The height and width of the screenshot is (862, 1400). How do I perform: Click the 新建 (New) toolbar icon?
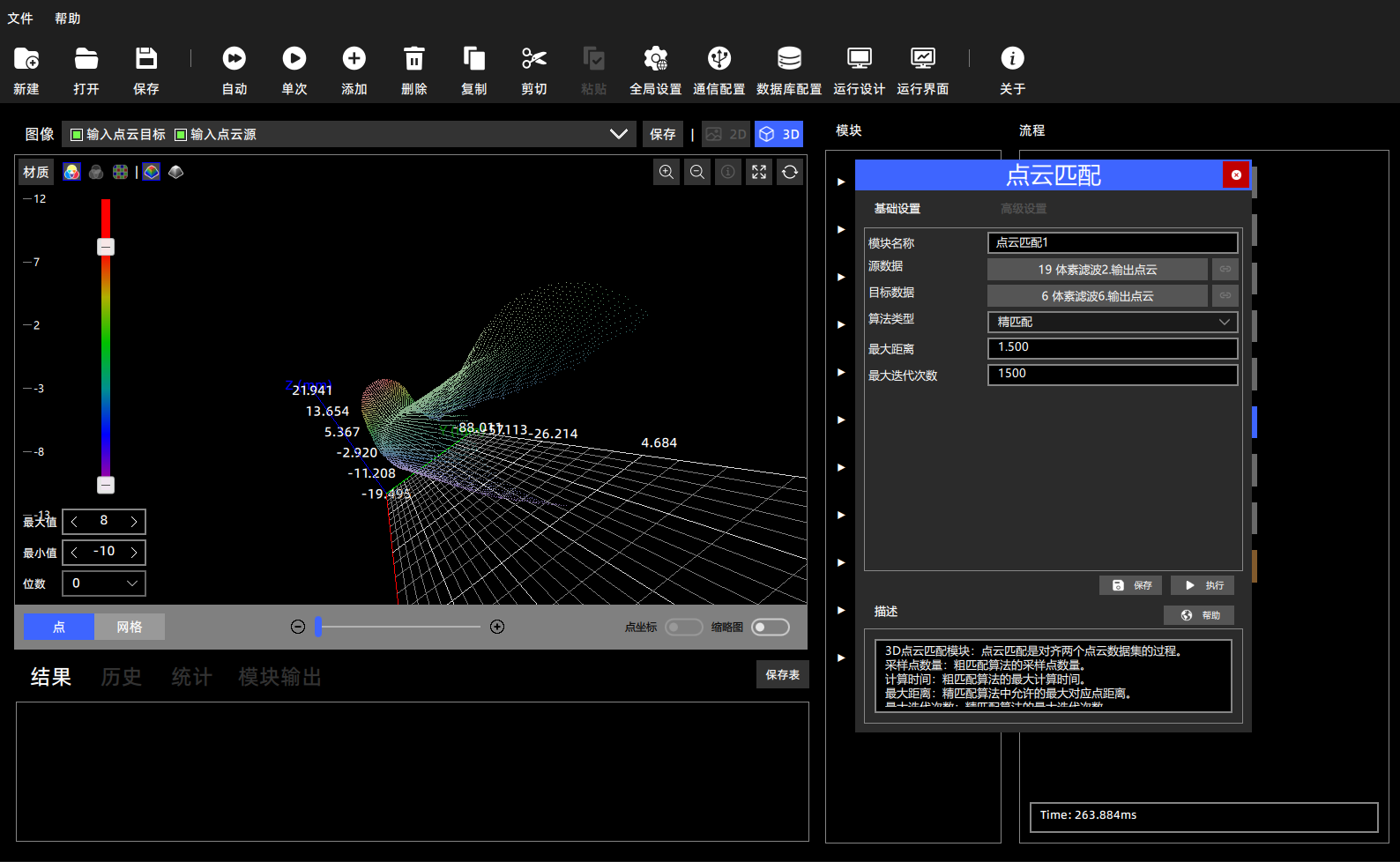[26, 59]
